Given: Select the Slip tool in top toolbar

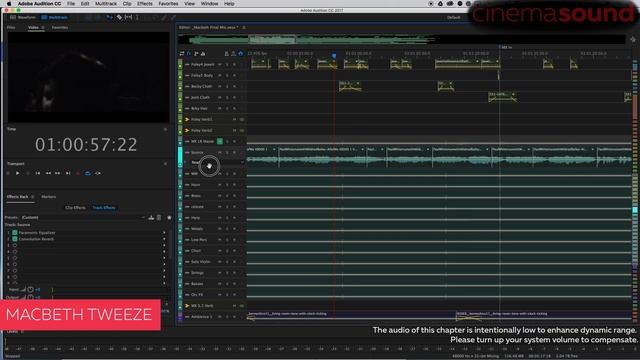Looking at the screenshot, I should pos(128,18).
